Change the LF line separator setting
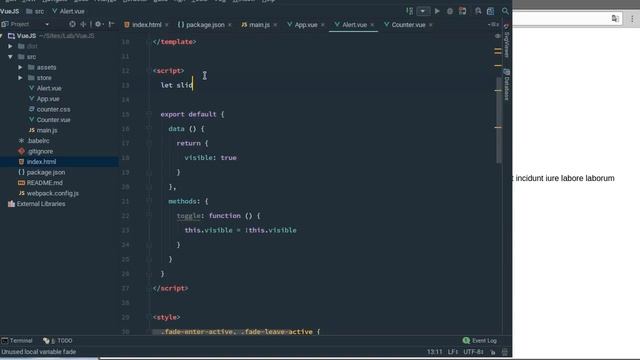This screenshot has width=640, height=360. point(452,352)
